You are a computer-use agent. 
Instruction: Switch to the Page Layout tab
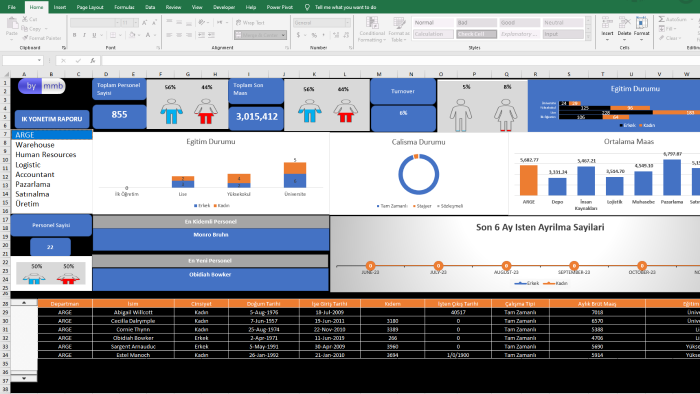point(90,7)
